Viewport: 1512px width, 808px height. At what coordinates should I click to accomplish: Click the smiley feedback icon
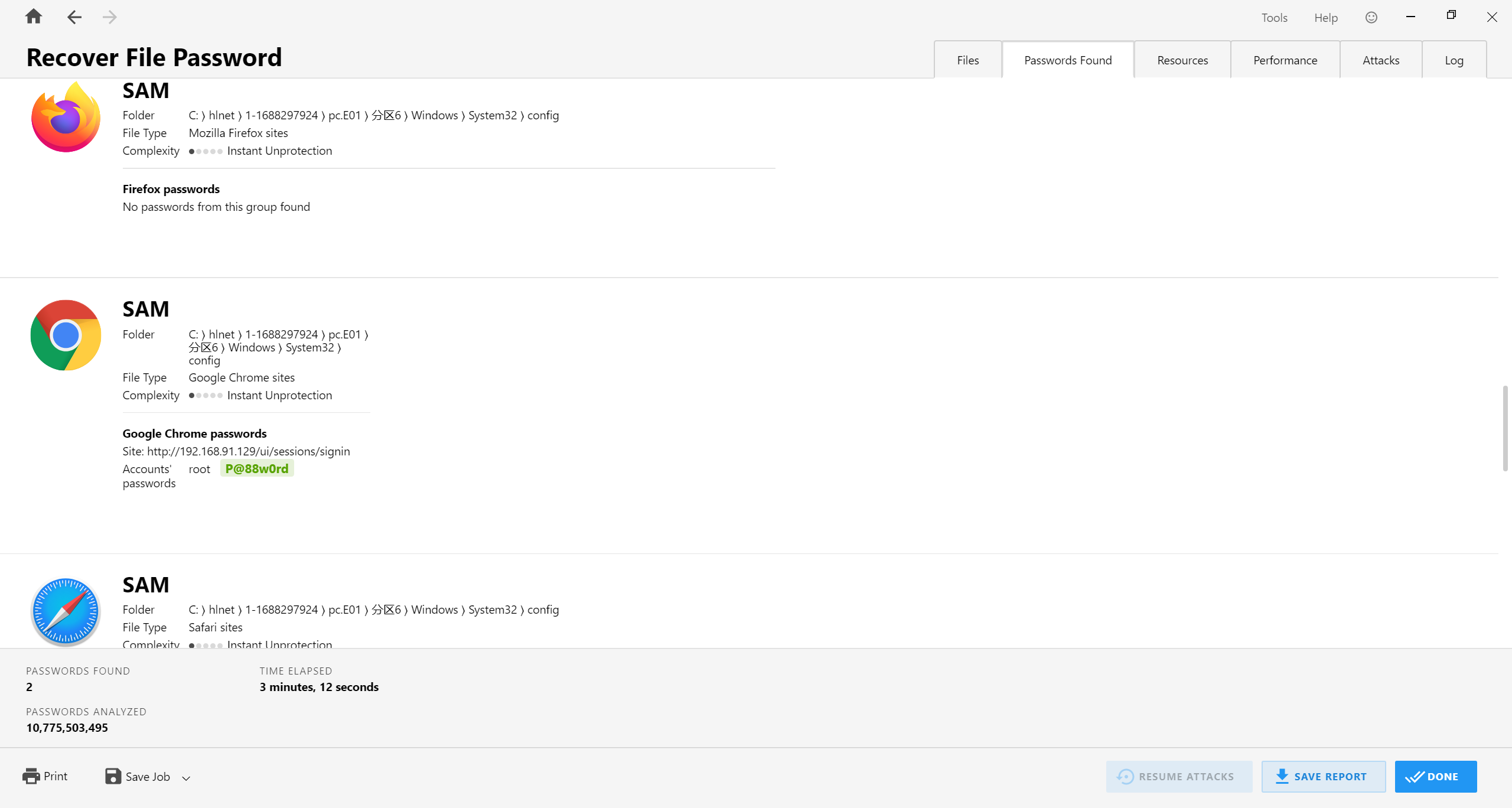[1371, 18]
